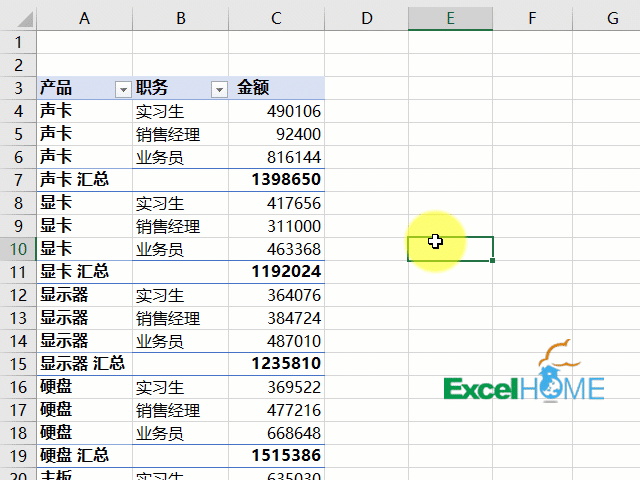
Task: Click 业务员 in row 6
Action: click(160, 157)
